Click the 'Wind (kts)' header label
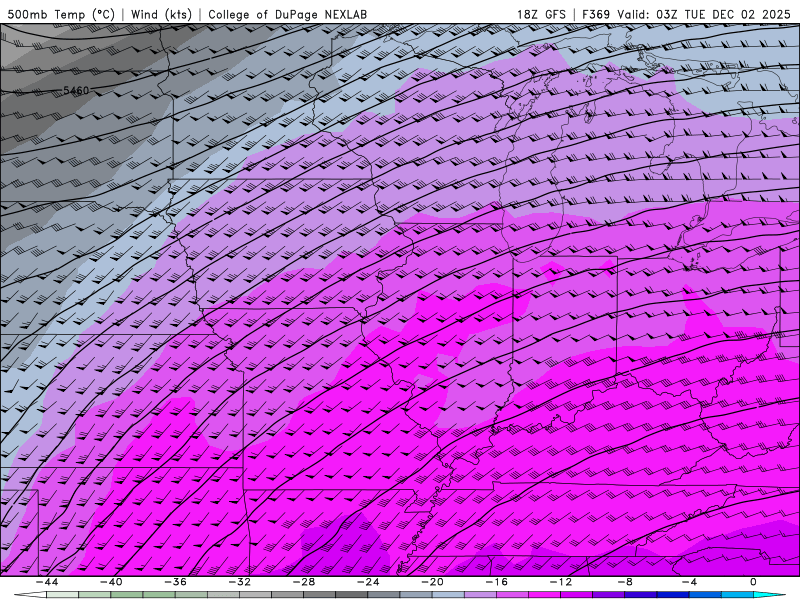This screenshot has width=800, height=600. [161, 14]
